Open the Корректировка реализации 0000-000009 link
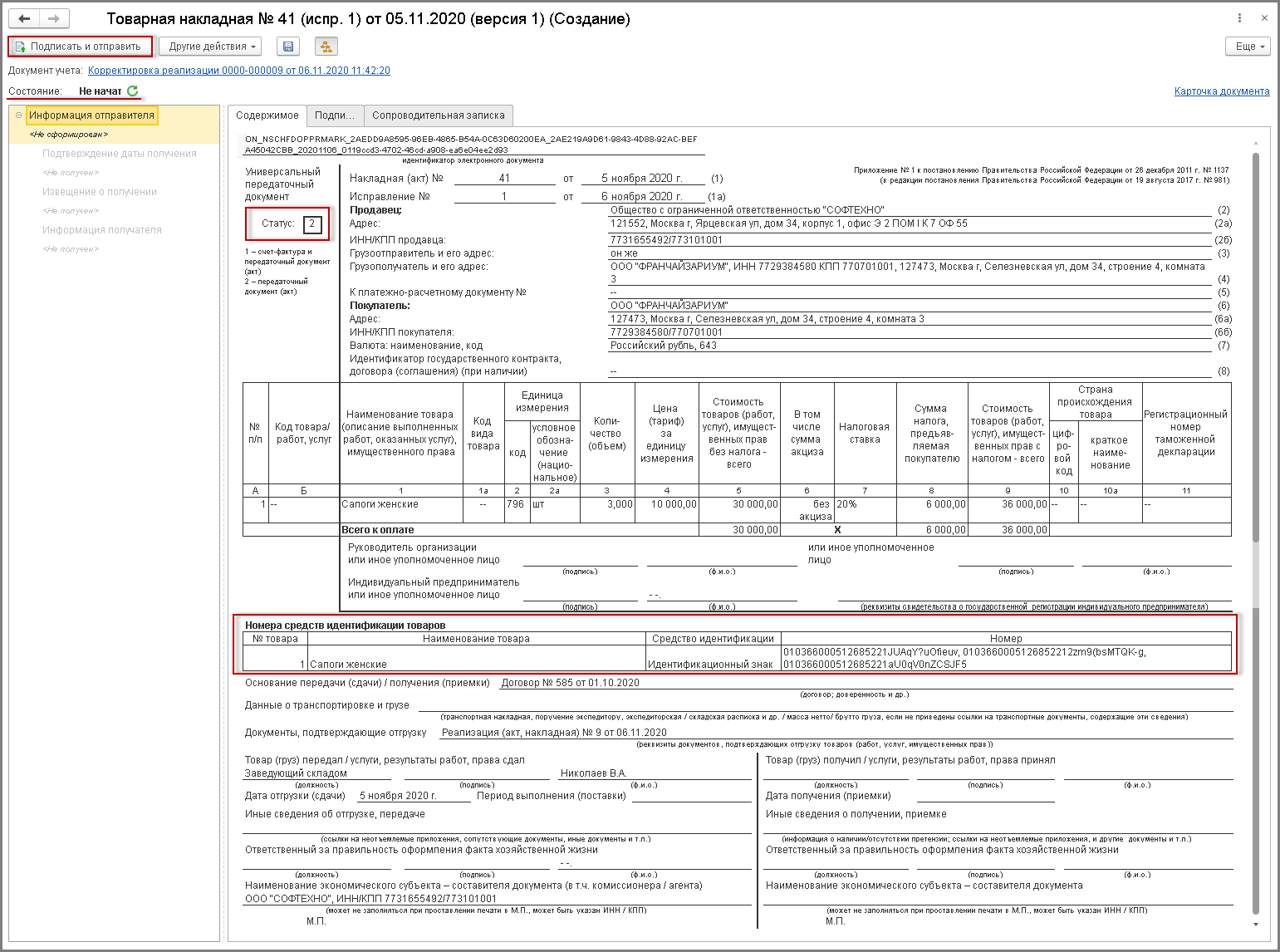 click(x=239, y=71)
